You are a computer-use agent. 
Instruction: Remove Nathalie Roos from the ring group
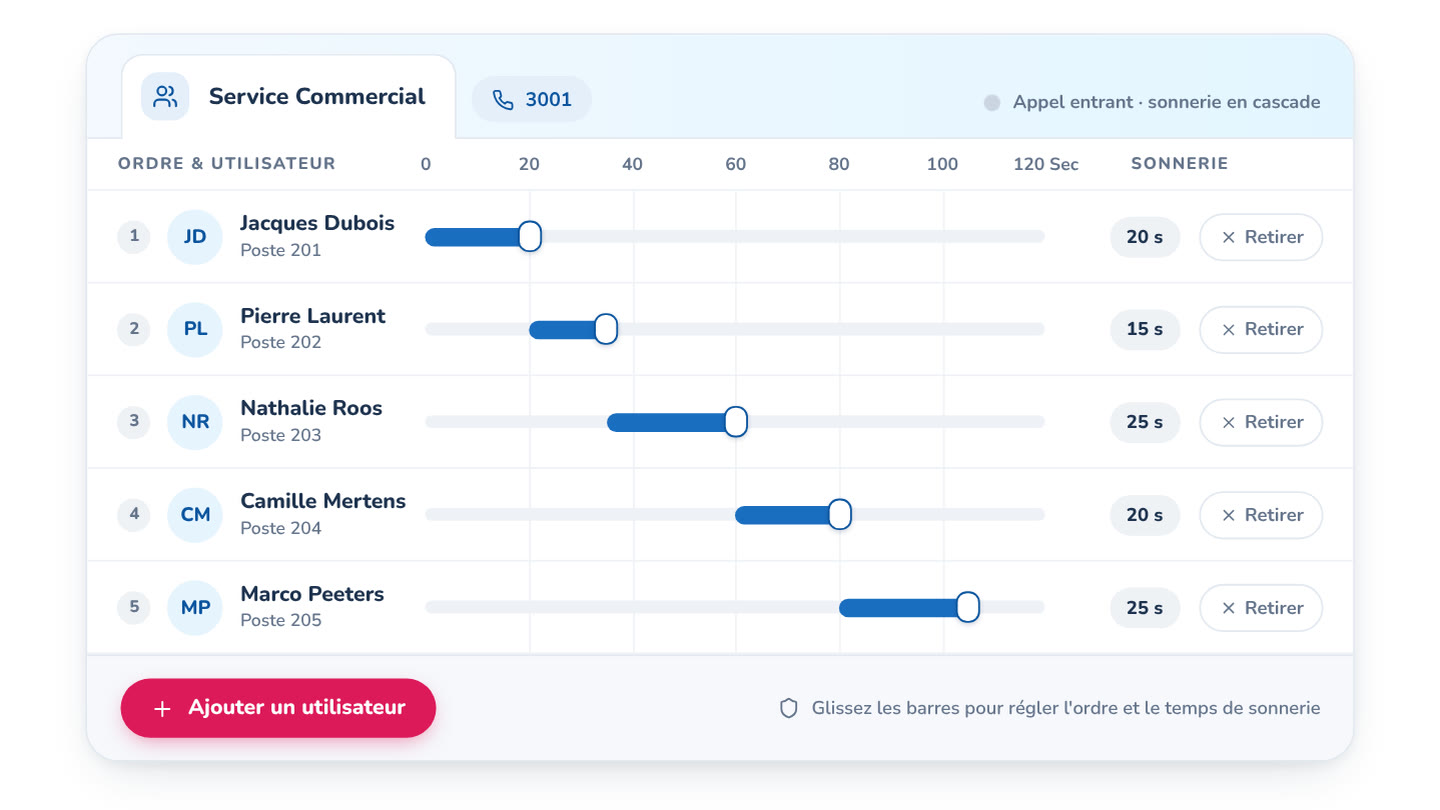[1261, 422]
